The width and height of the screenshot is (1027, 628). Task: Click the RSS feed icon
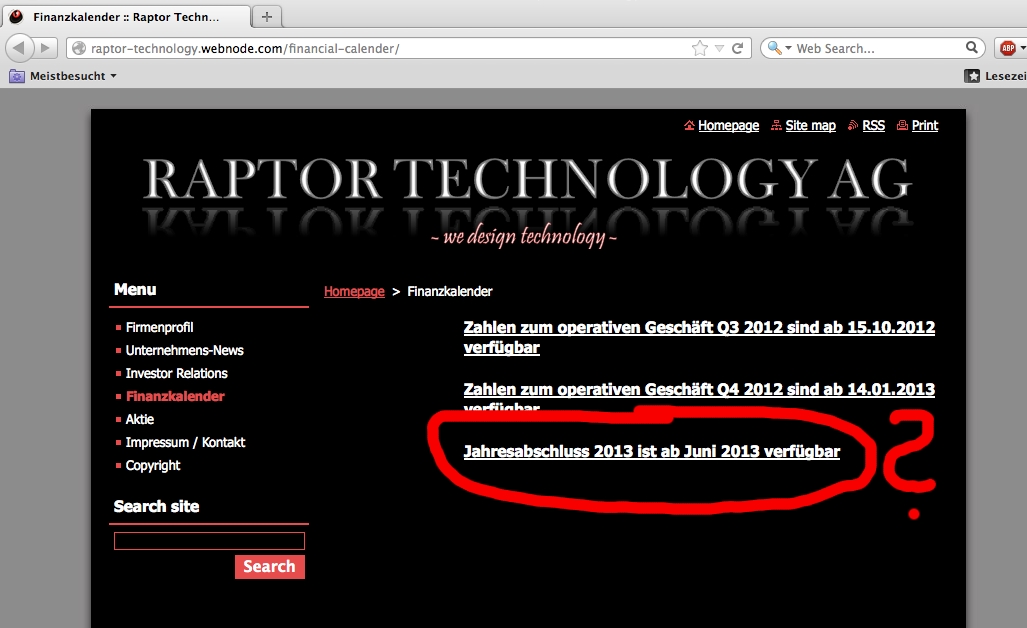[x=851, y=125]
